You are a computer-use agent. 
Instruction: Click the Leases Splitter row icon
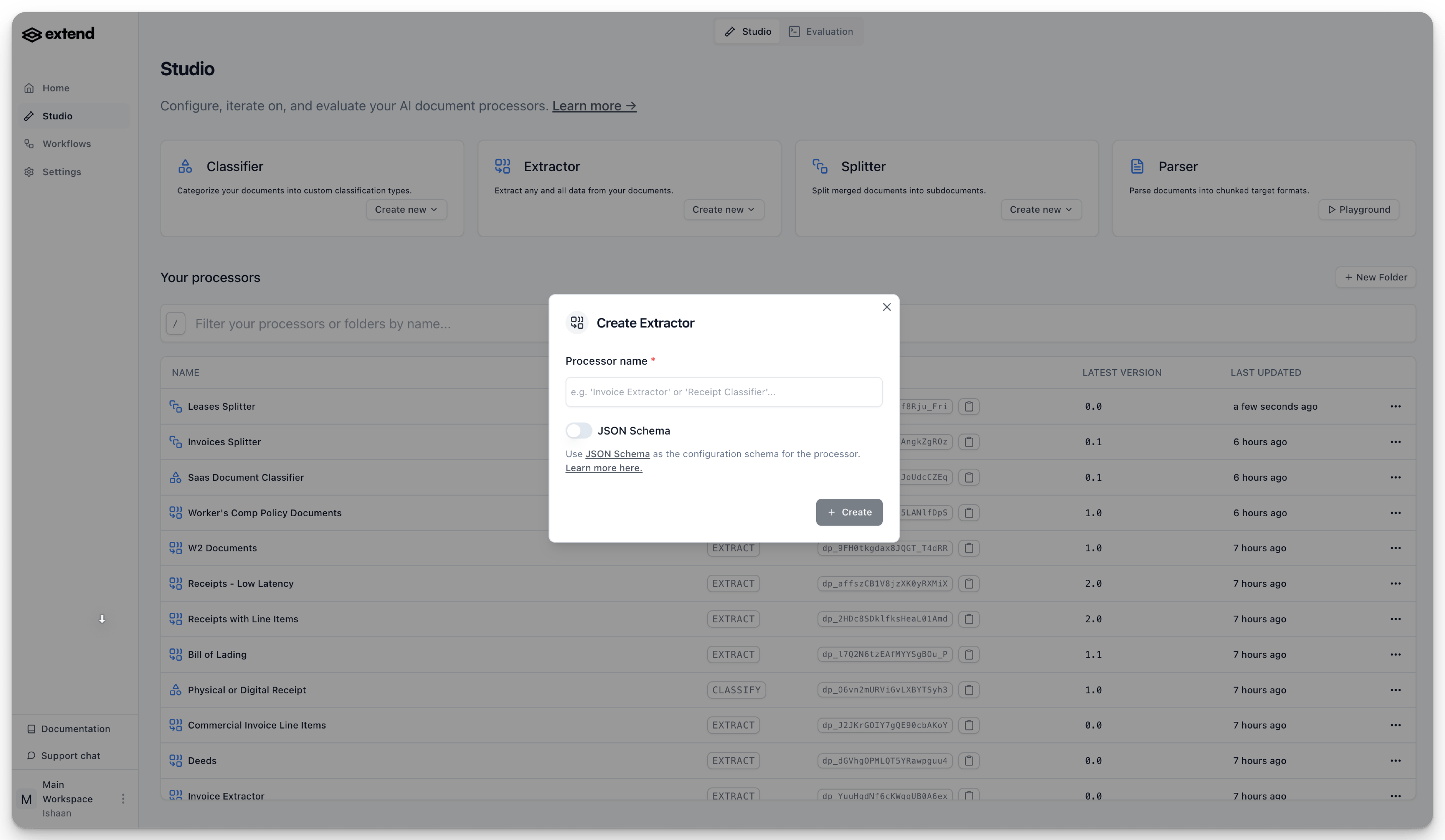pos(175,406)
